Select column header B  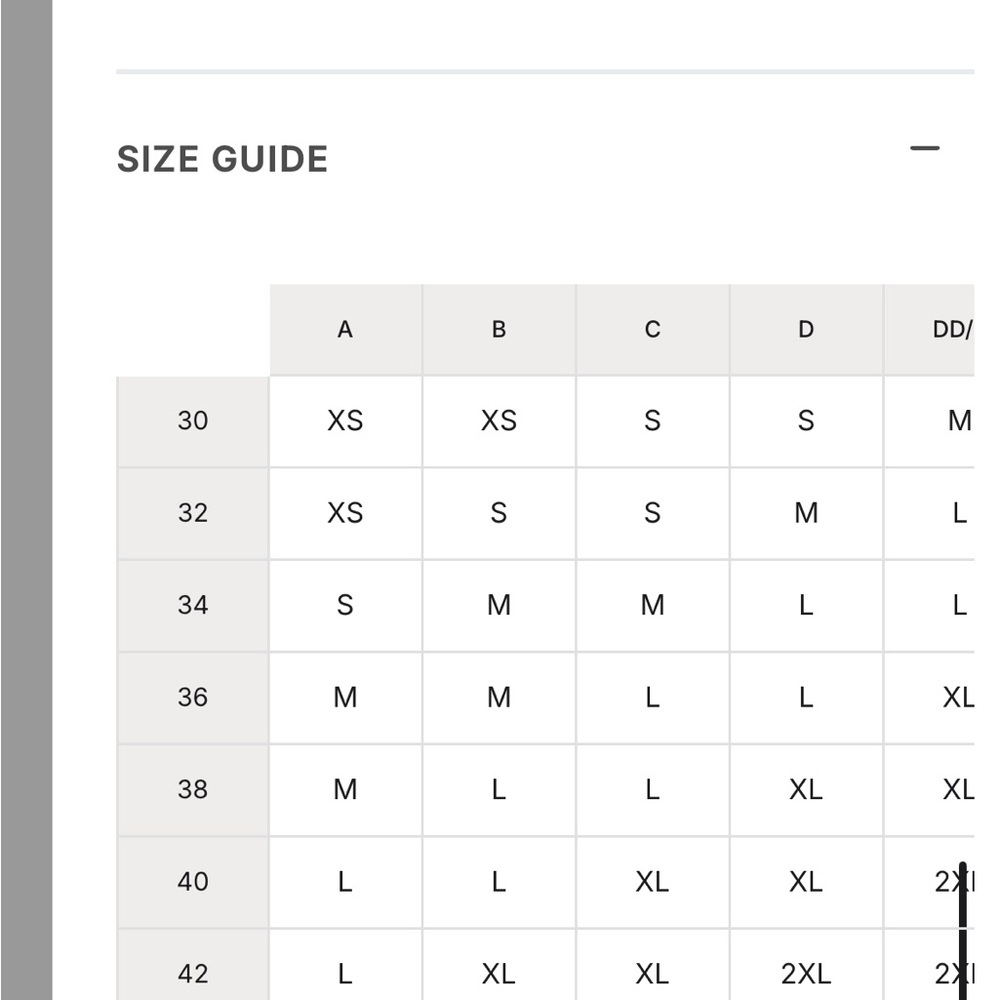coord(499,330)
